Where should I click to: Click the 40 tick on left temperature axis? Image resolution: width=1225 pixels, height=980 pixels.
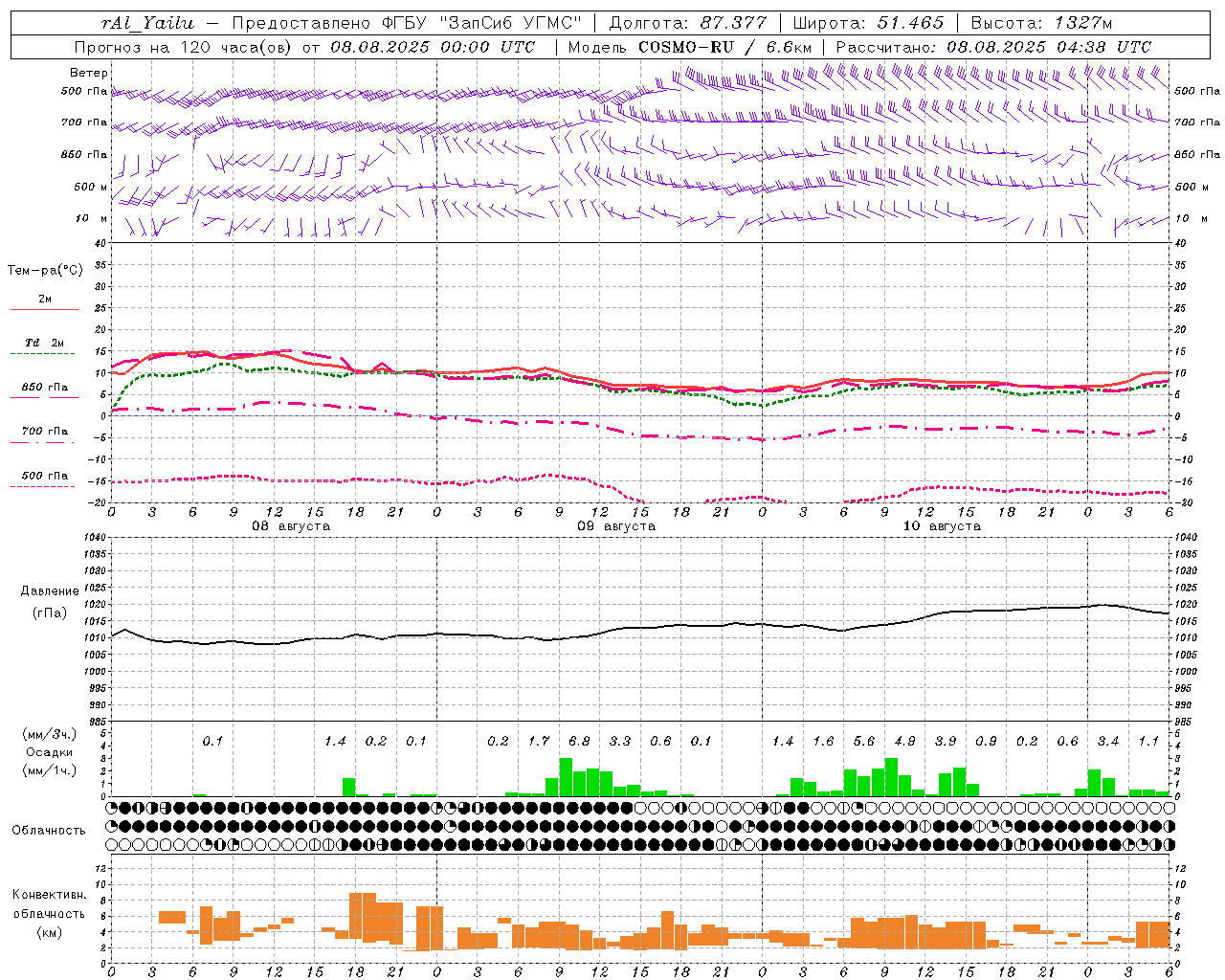99,243
